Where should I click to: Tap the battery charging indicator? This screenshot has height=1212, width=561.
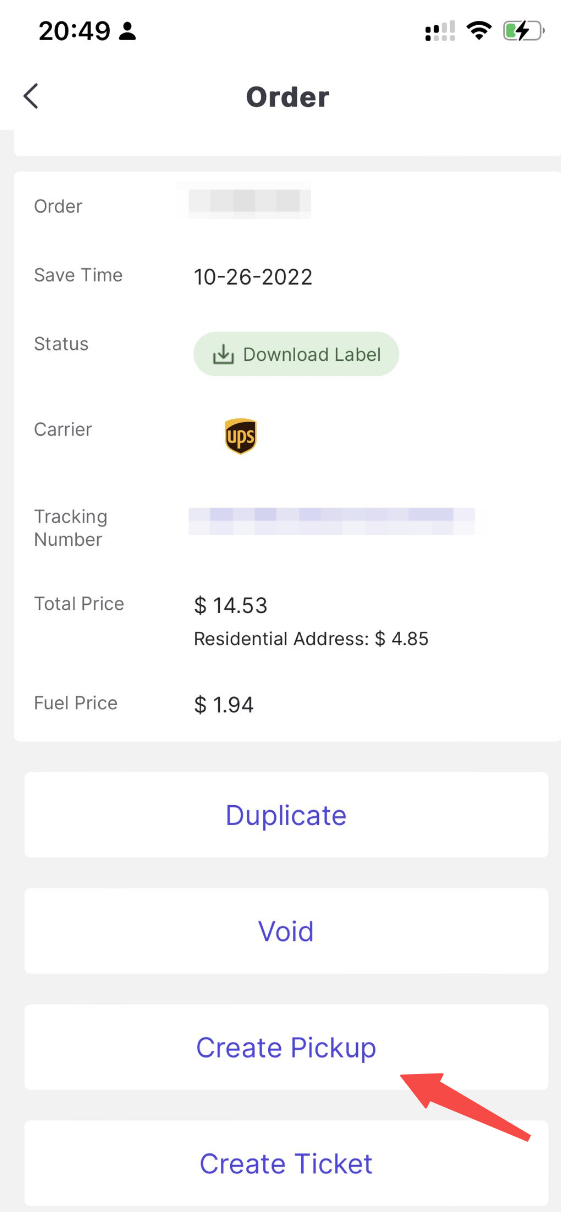[x=523, y=31]
